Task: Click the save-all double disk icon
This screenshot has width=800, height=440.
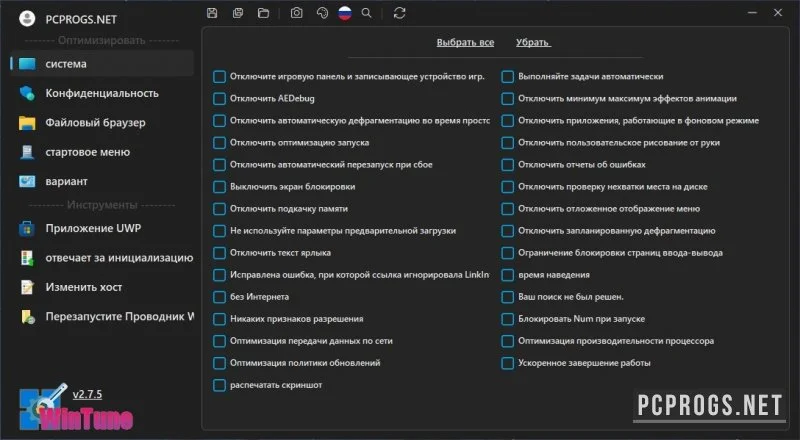Action: click(x=238, y=13)
